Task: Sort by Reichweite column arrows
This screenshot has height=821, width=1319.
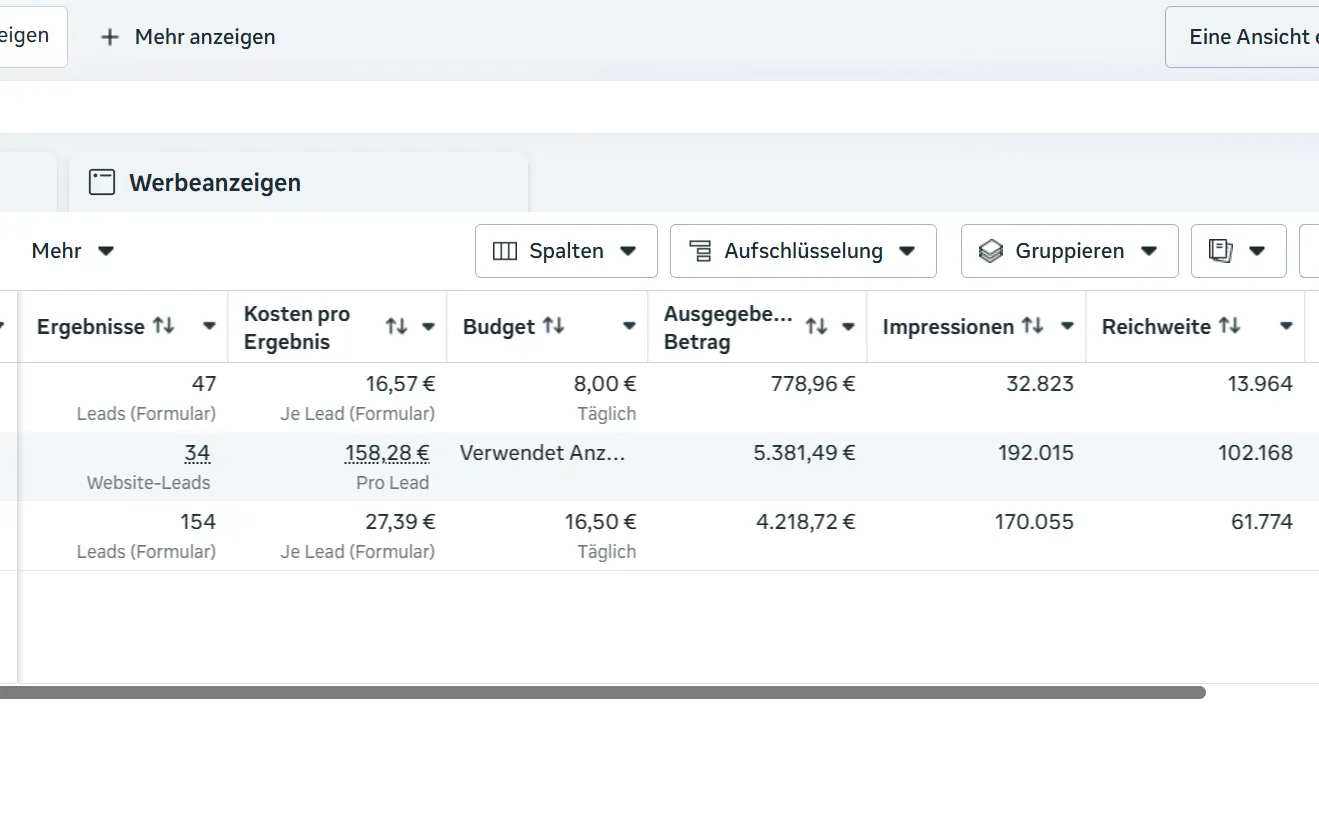Action: coord(1229,326)
